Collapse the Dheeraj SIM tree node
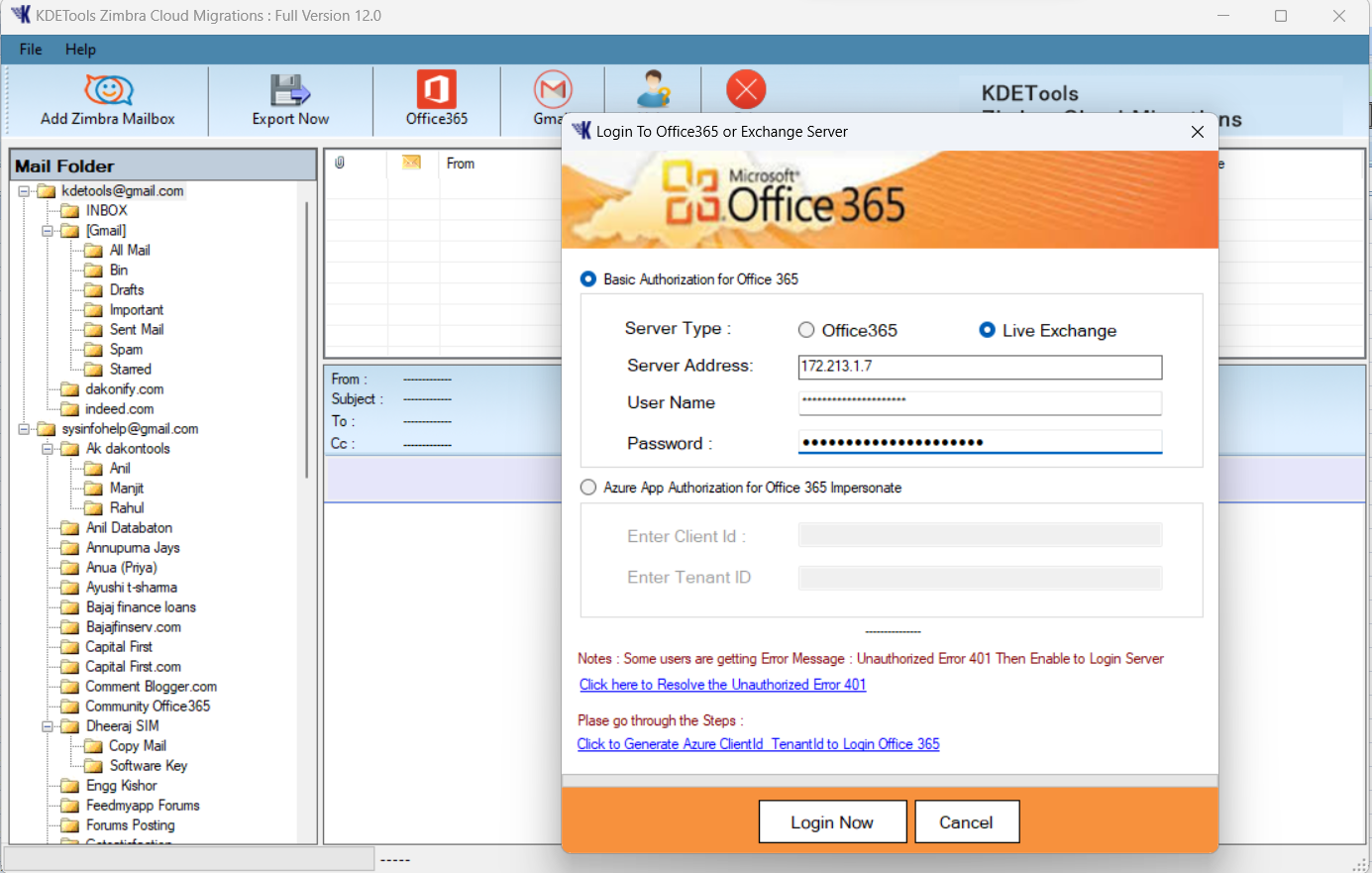Viewport: 1372px width, 873px height. coord(48,726)
